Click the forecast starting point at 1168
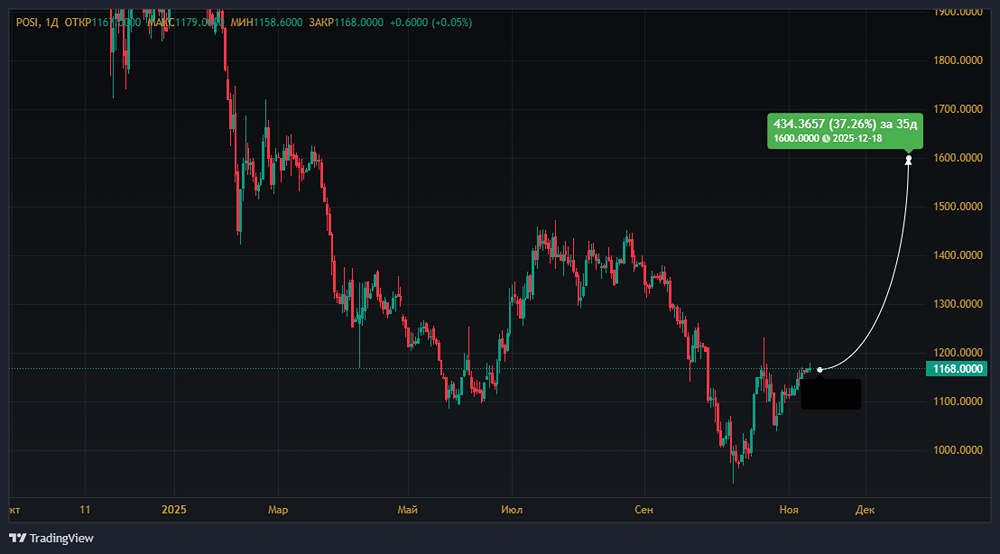 820,369
